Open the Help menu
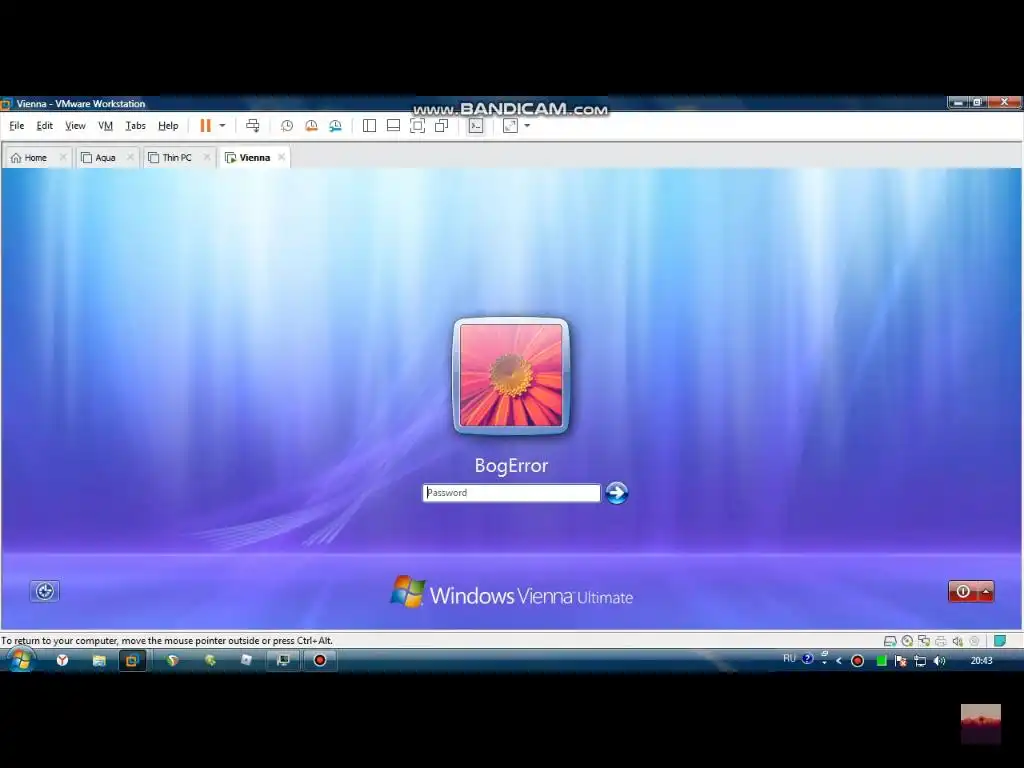Viewport: 1024px width, 768px height. pyautogui.click(x=168, y=125)
